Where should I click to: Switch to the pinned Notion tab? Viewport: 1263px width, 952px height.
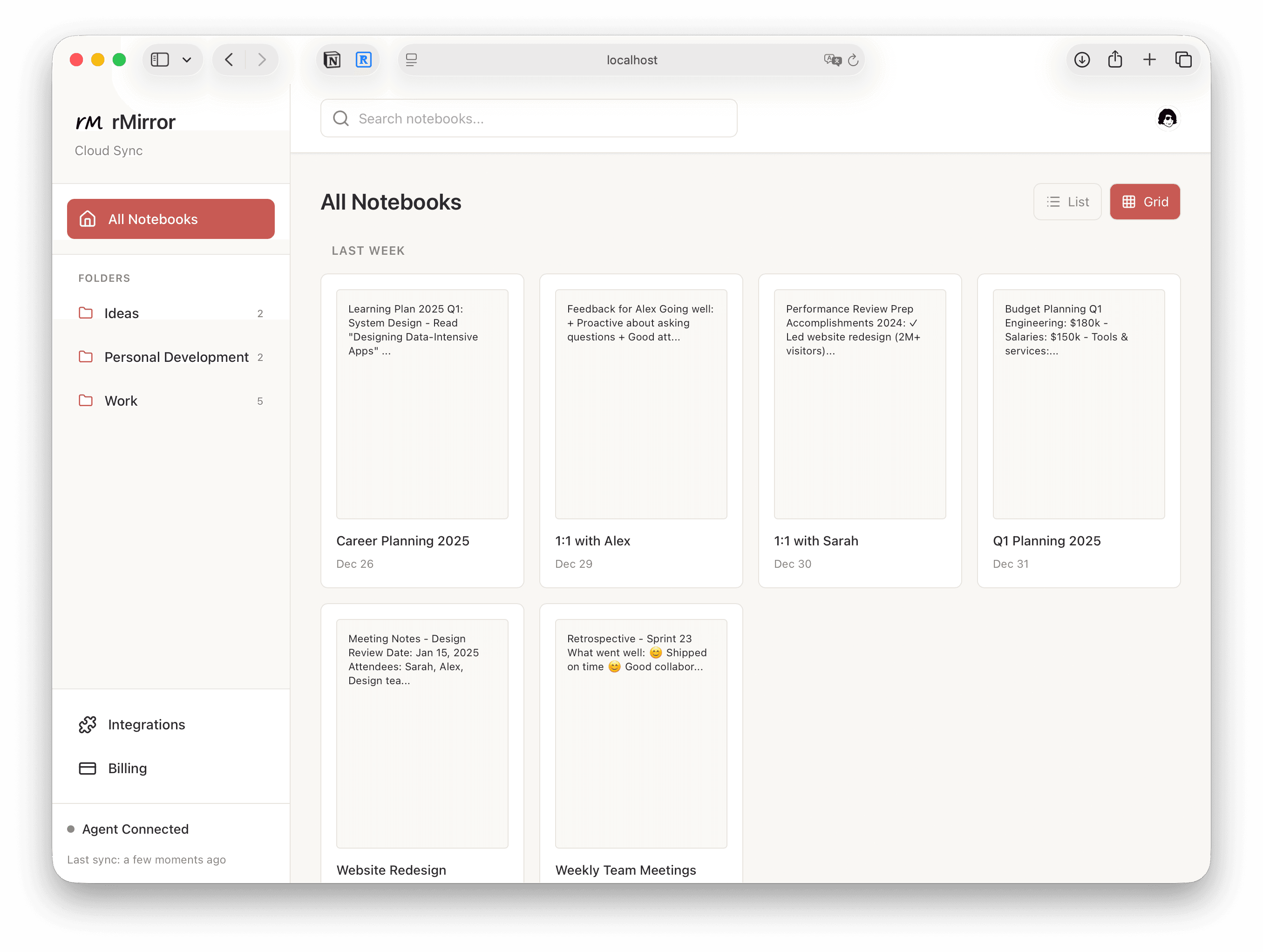(332, 60)
